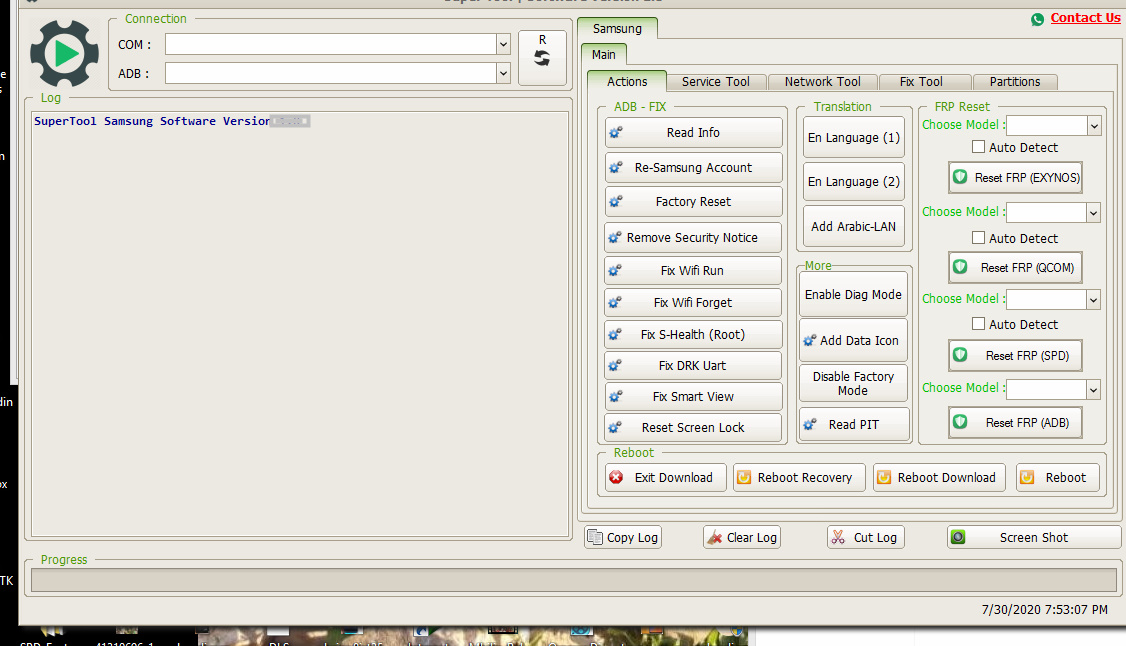
Task: Click the camera icon on Screen Shot
Action: (x=958, y=537)
